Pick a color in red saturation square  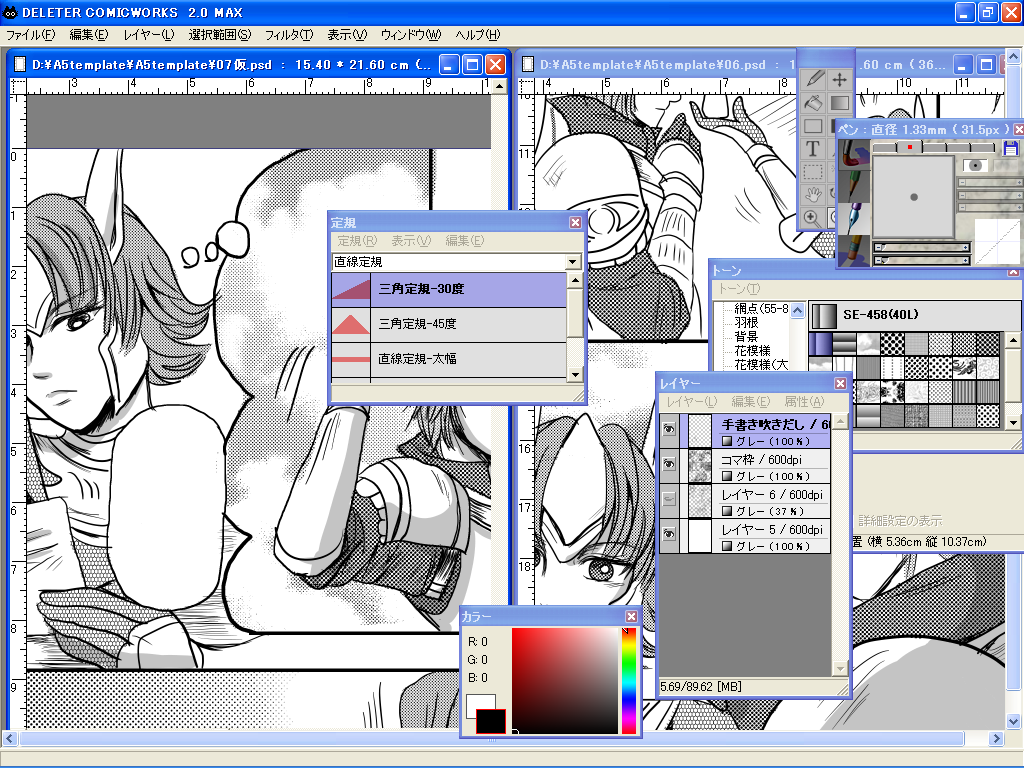[565, 680]
